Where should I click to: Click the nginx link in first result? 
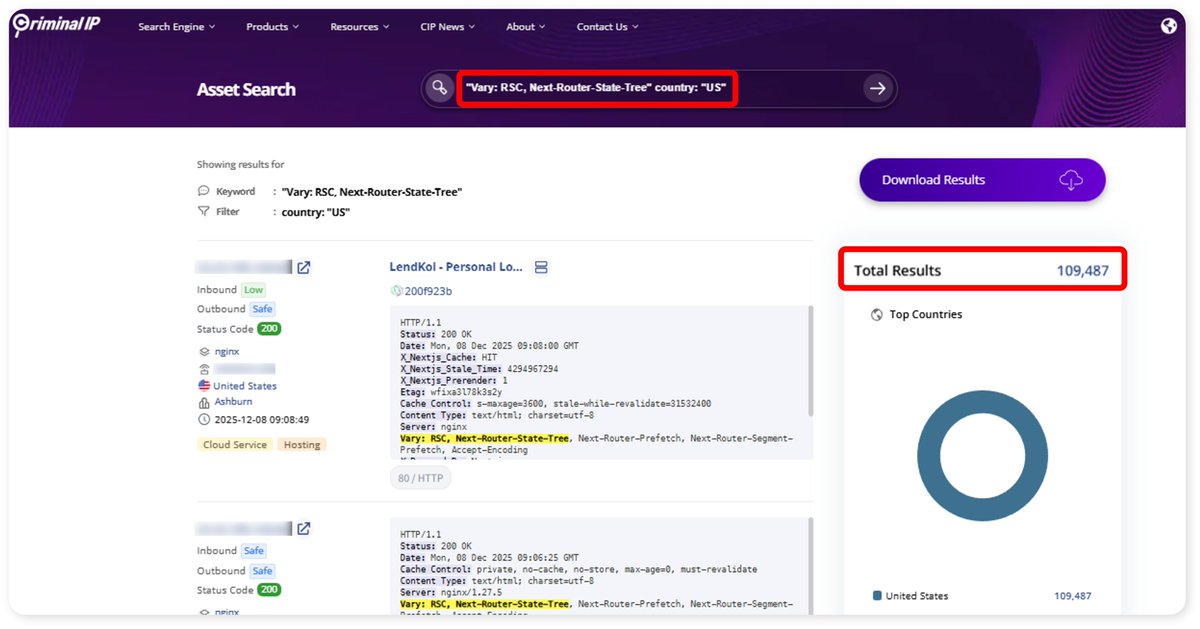(226, 352)
